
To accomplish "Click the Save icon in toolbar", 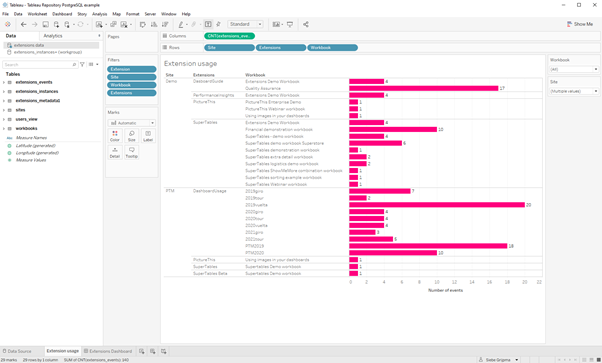I will [x=45, y=24].
